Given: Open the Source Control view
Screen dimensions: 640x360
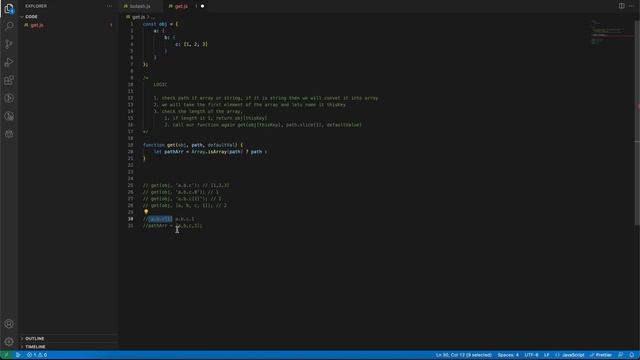Looking at the screenshot, I should click(9, 44).
